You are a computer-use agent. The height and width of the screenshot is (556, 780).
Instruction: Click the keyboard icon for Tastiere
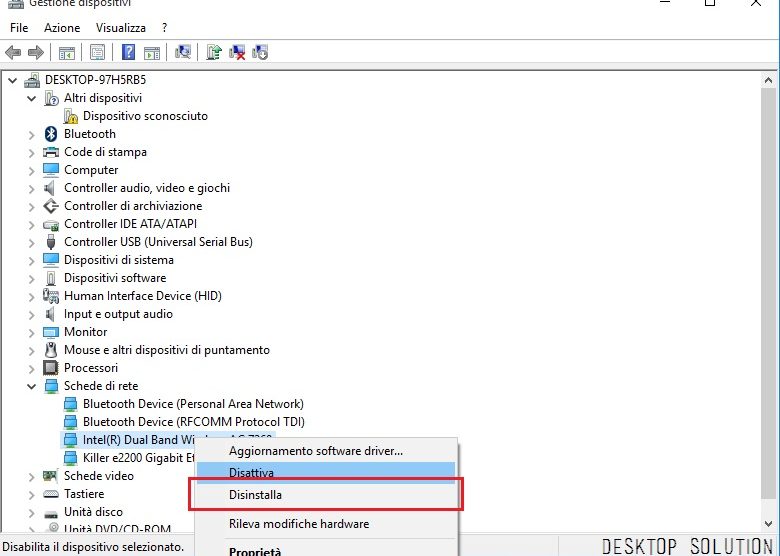(51, 494)
